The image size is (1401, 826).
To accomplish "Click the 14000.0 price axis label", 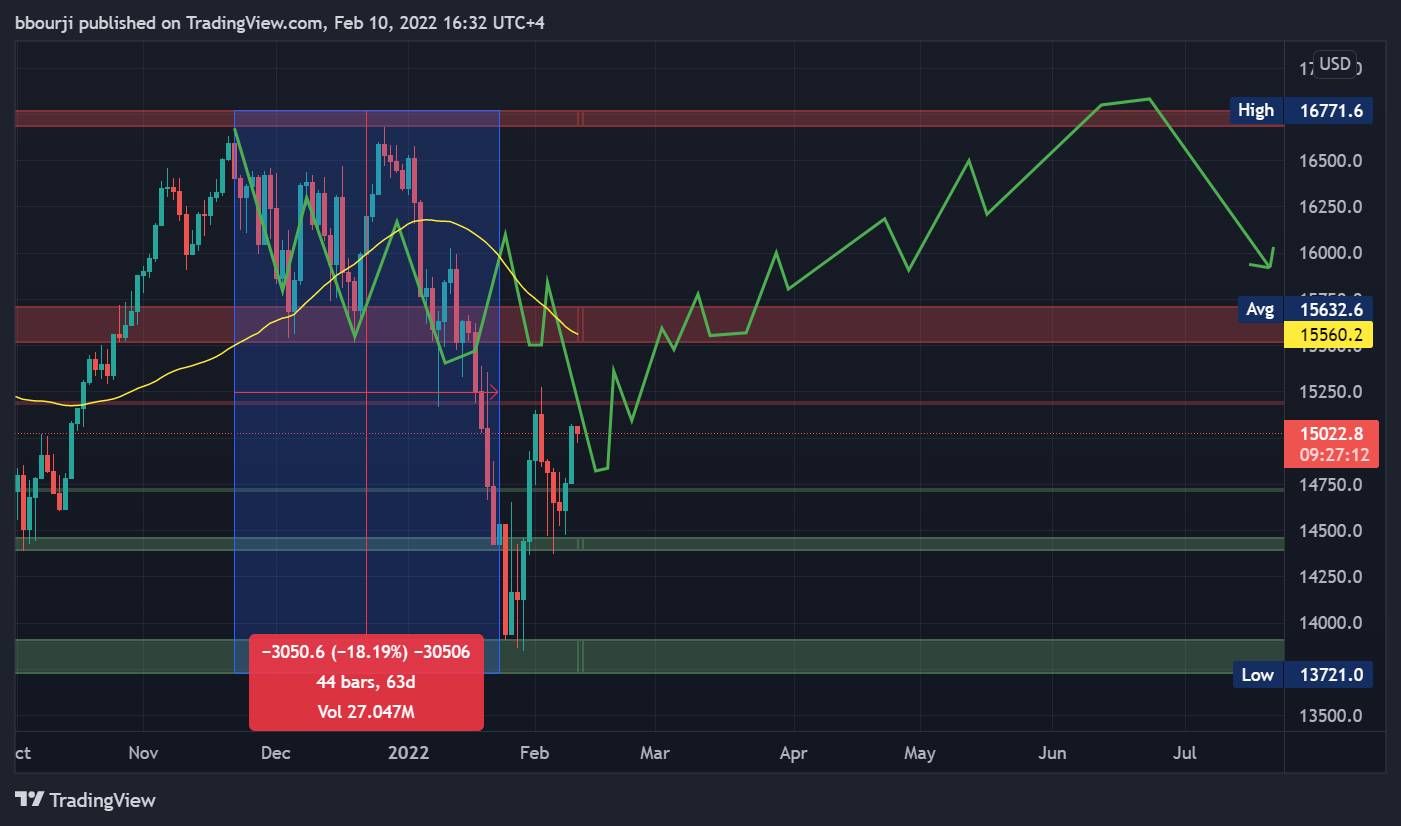I will click(1330, 623).
